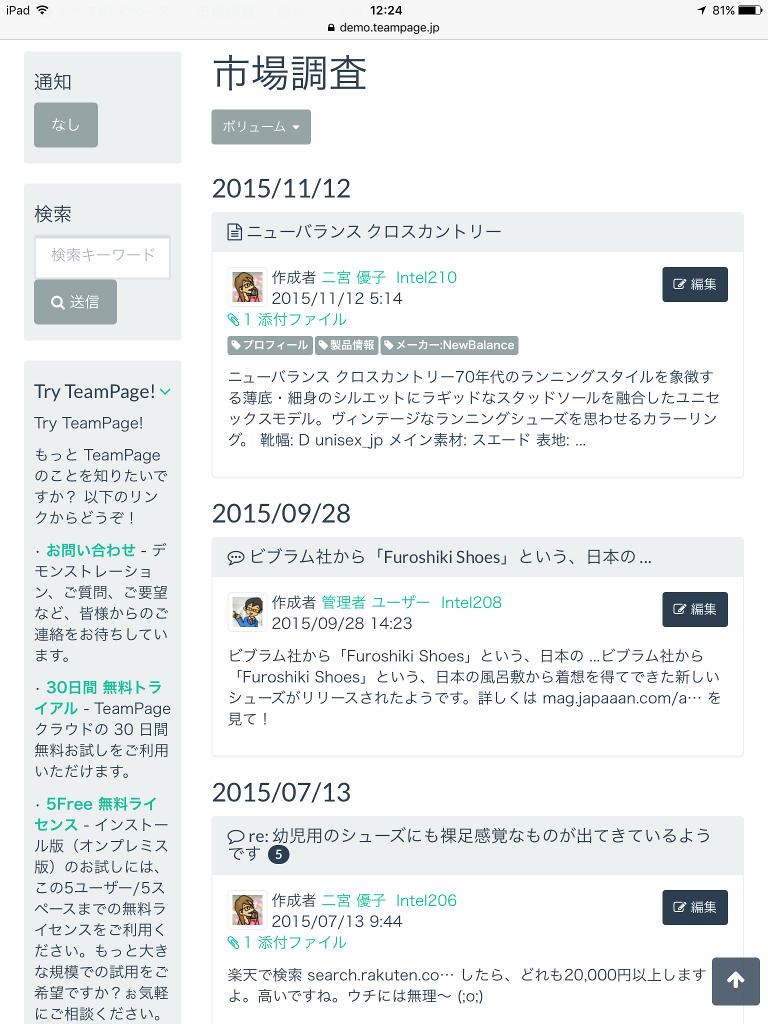The image size is (768, 1024).
Task: Click 編集 button for ニューバランス entry
Action: (x=695, y=284)
